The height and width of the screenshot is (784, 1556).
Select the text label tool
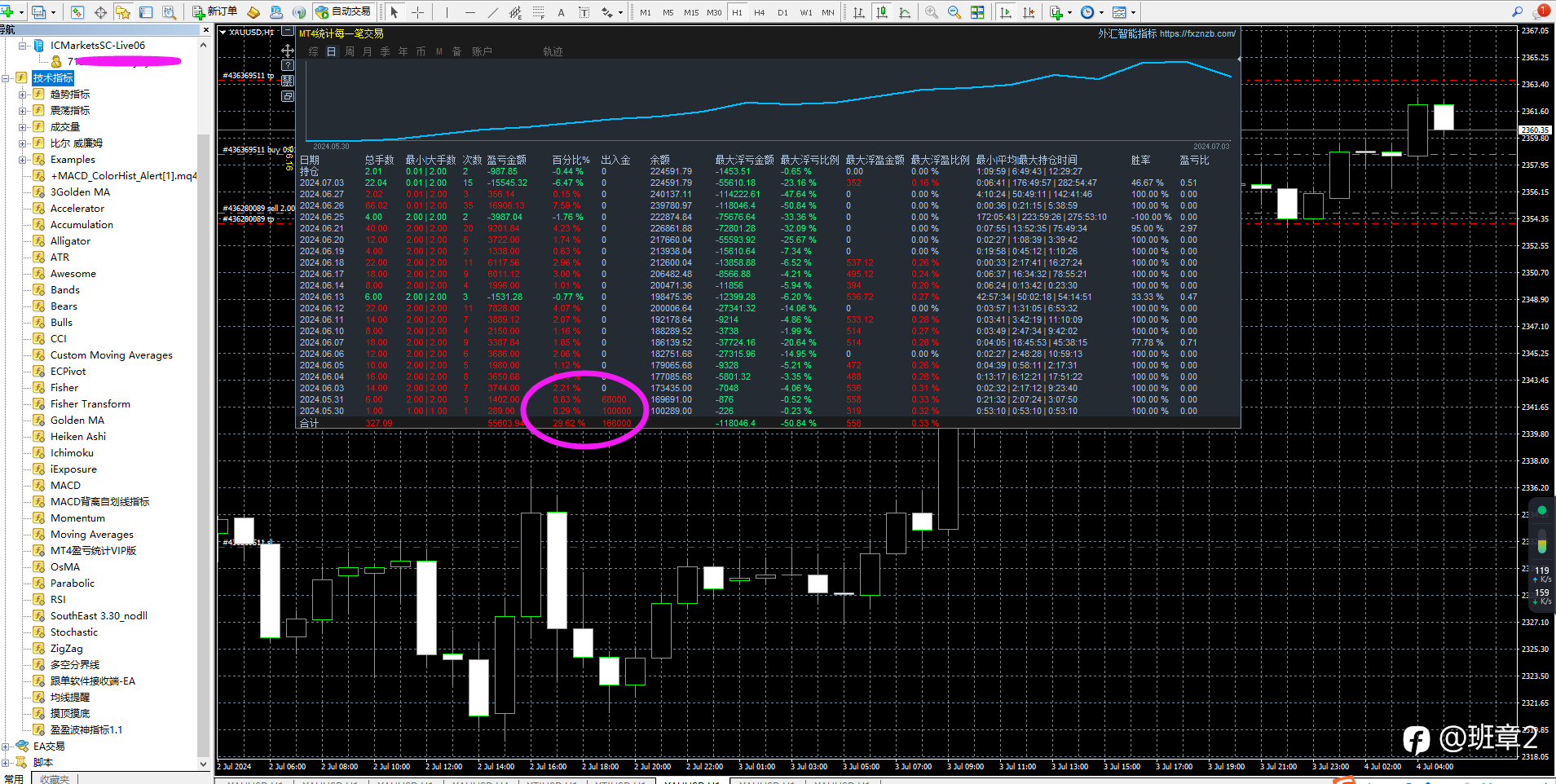(x=584, y=12)
